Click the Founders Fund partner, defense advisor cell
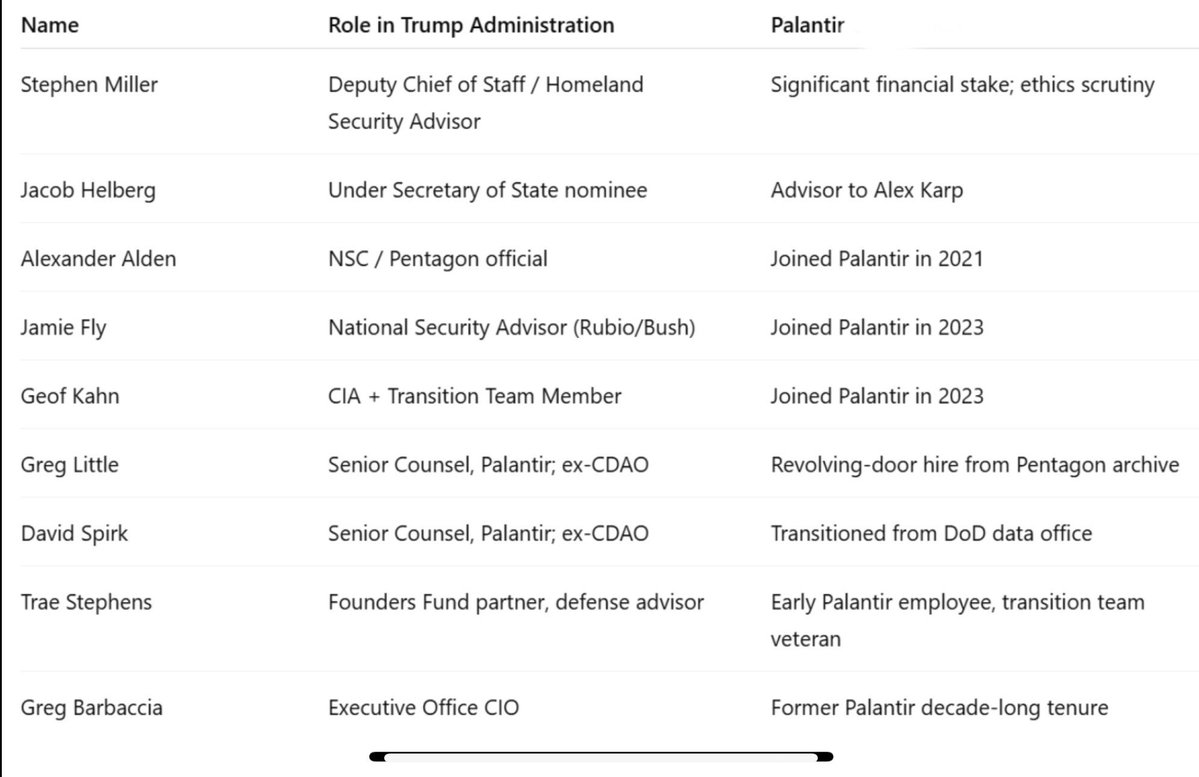Viewport: 1199px width, 777px height. coord(516,602)
